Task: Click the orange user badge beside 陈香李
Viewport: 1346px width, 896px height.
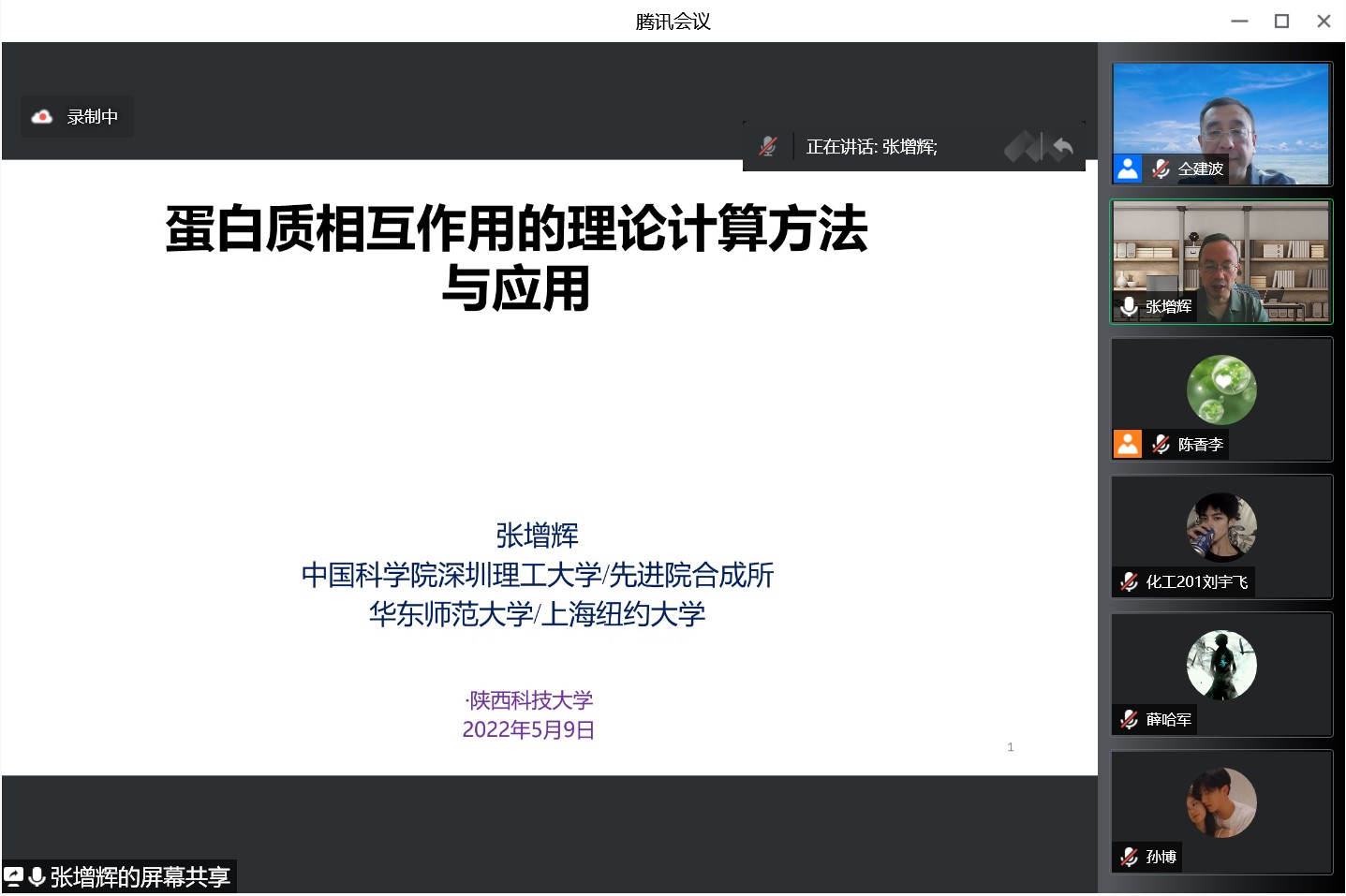Action: 1128,444
